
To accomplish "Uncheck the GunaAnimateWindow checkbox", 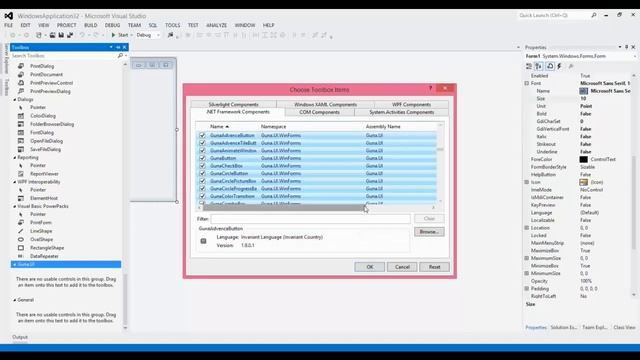I will point(202,151).
